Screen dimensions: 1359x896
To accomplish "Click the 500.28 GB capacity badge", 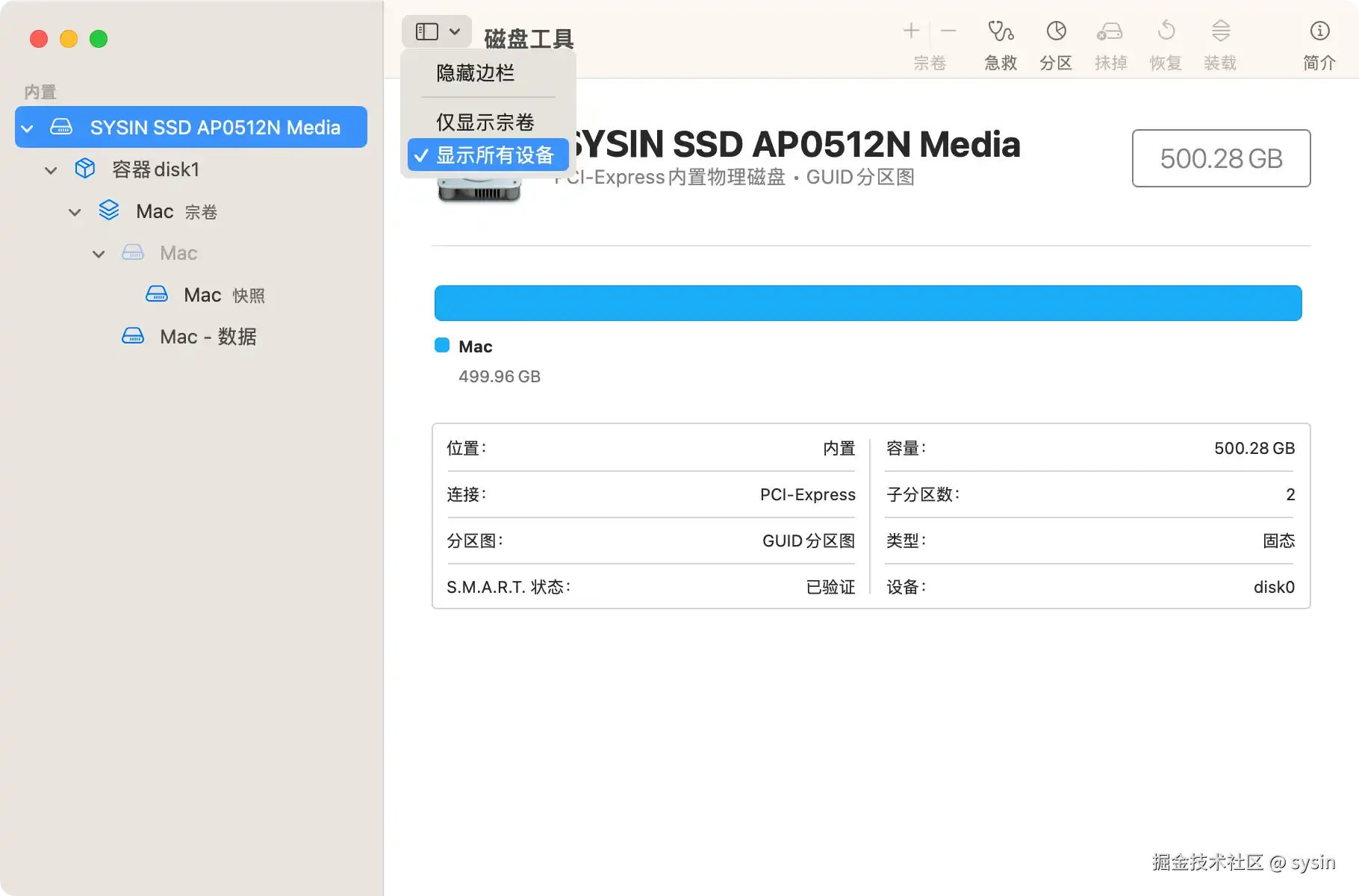I will (1220, 158).
